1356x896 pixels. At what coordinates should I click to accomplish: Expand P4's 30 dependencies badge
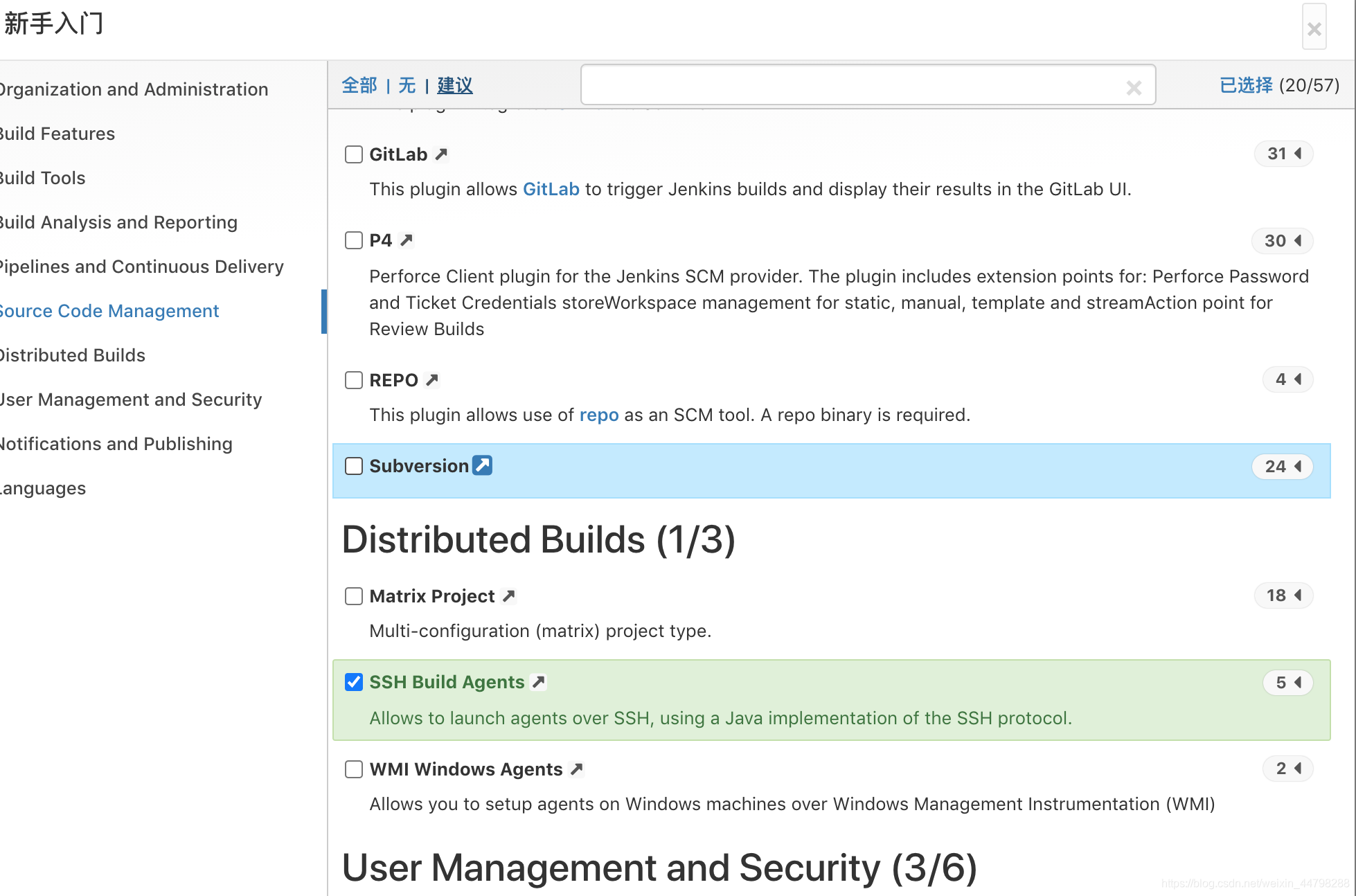pos(1282,241)
